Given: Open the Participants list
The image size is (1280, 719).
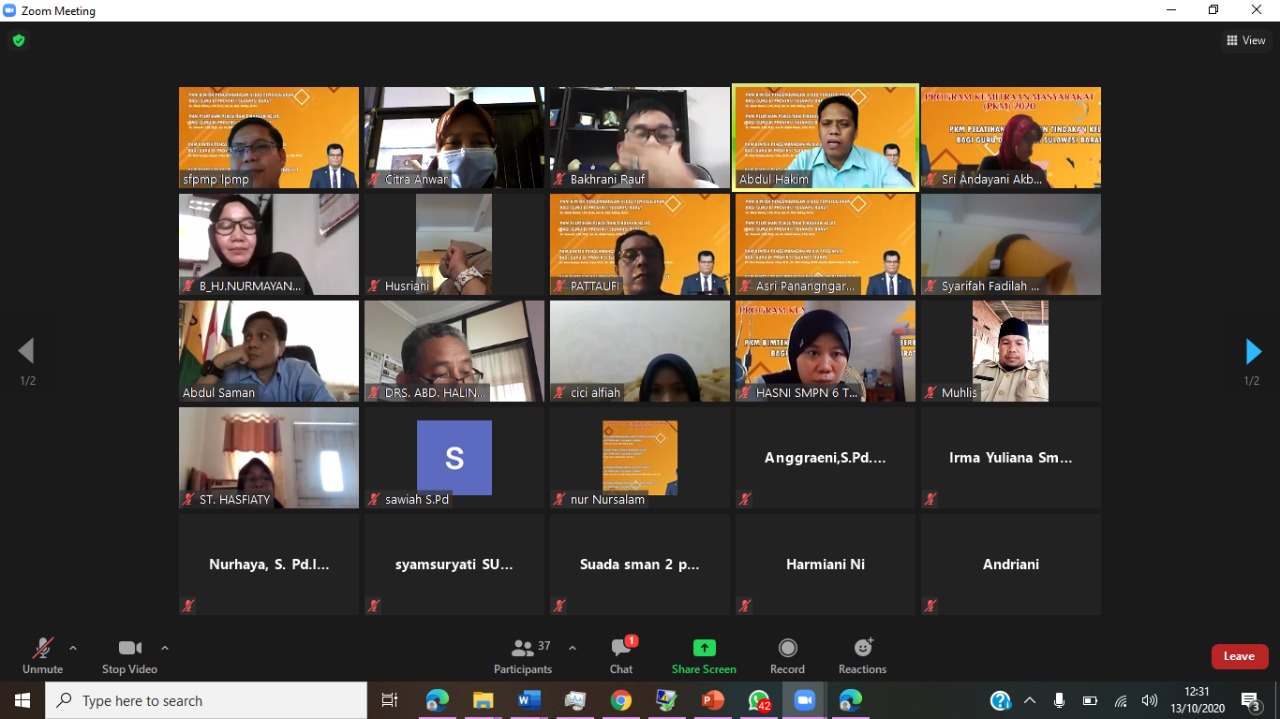Looking at the screenshot, I should click(523, 655).
